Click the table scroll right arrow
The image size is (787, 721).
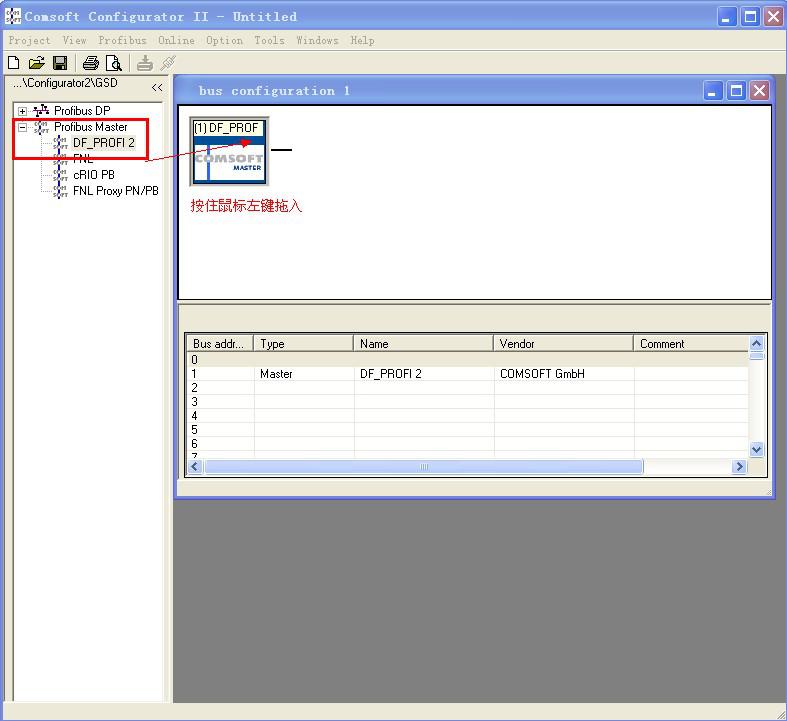click(x=739, y=467)
